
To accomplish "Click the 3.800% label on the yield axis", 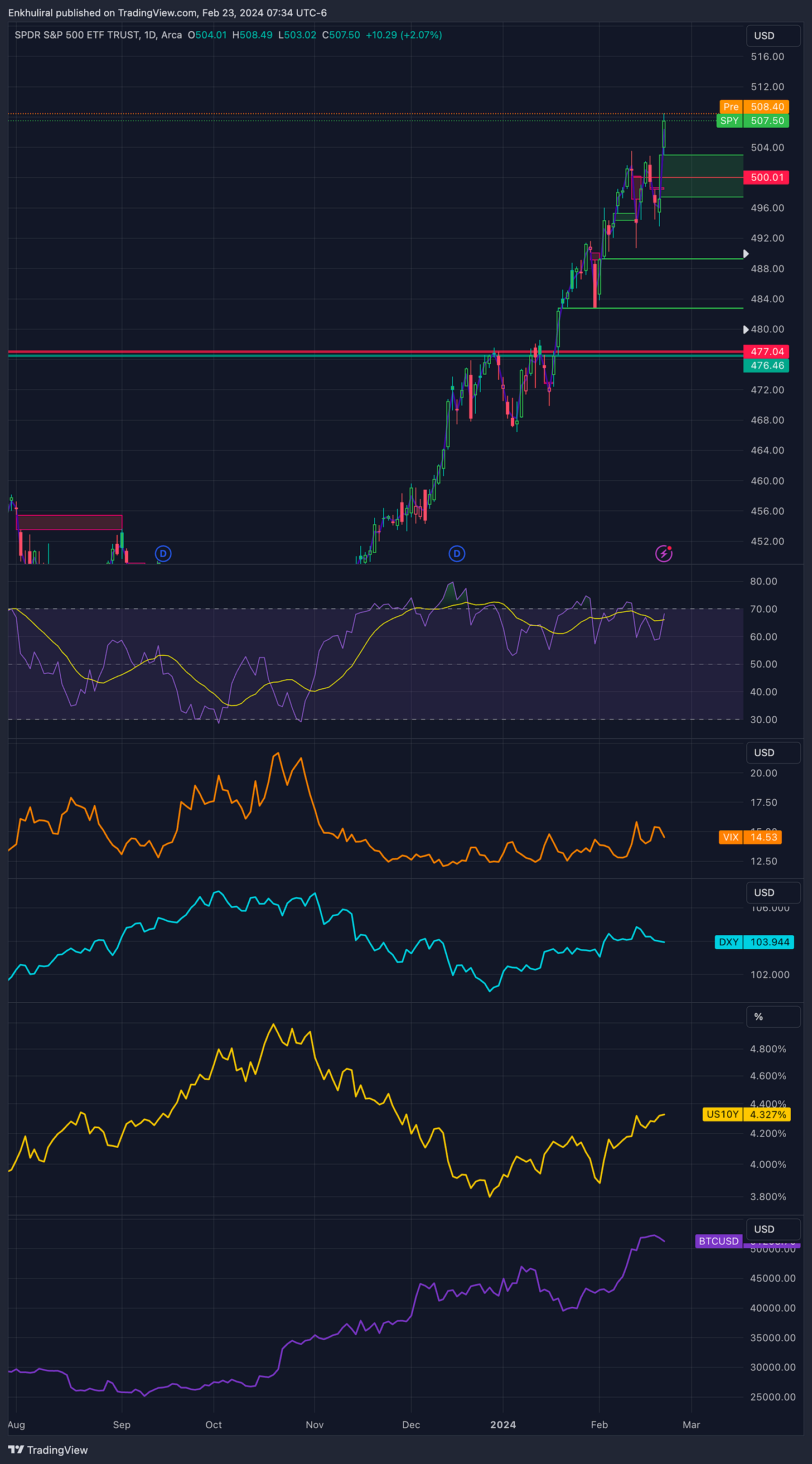I will point(768,1197).
